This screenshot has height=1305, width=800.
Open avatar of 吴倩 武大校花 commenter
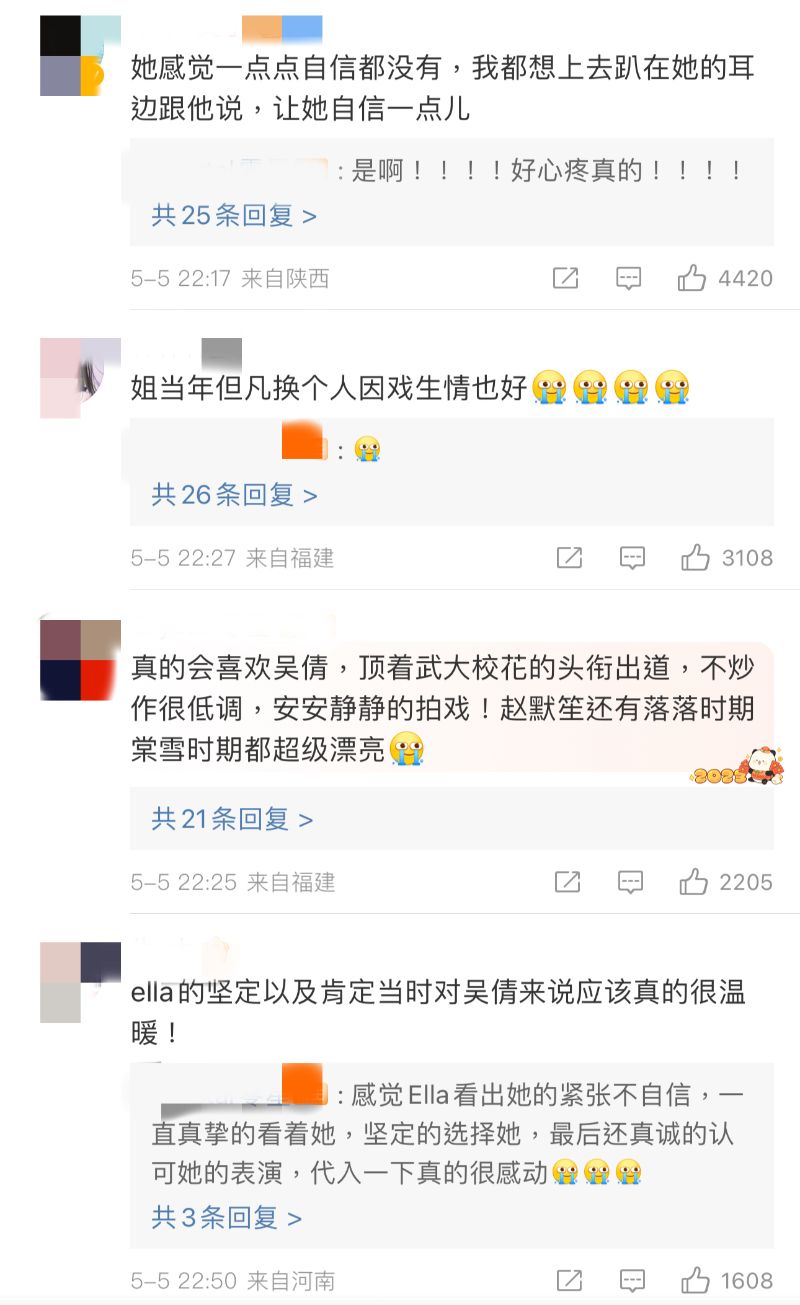[80, 660]
